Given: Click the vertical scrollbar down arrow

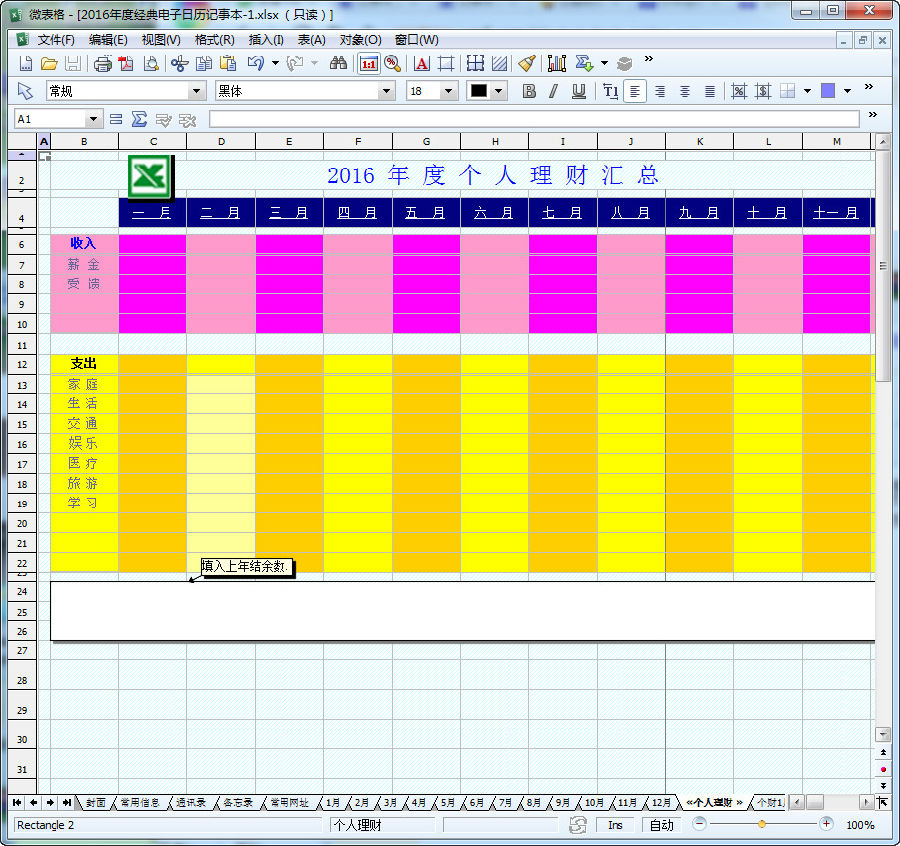Looking at the screenshot, I should (883, 734).
